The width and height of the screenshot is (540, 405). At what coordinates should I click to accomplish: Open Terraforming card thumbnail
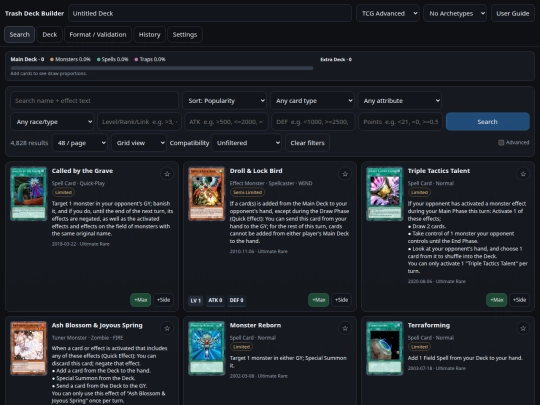(385, 348)
